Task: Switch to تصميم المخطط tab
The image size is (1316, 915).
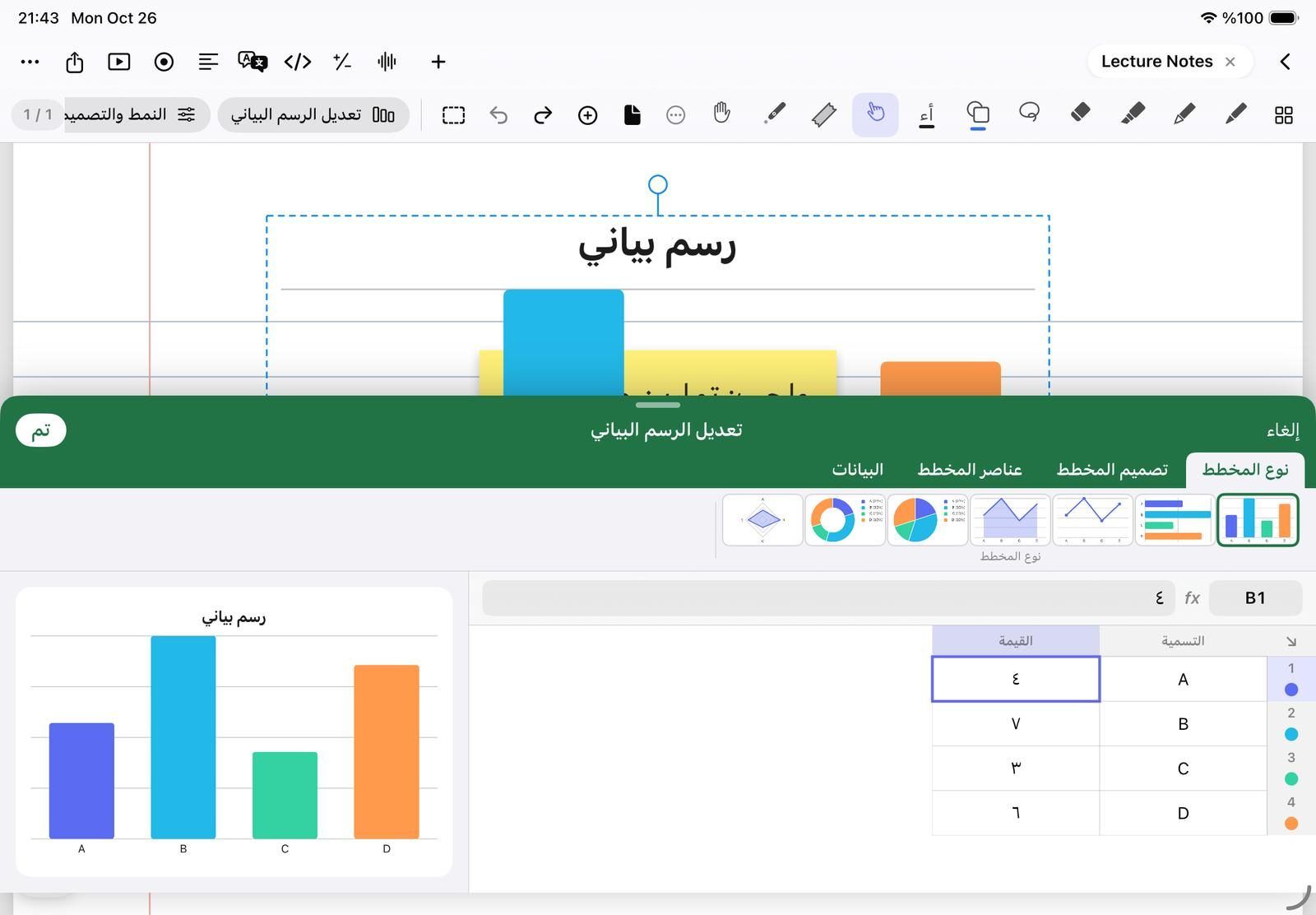Action: (x=1112, y=469)
